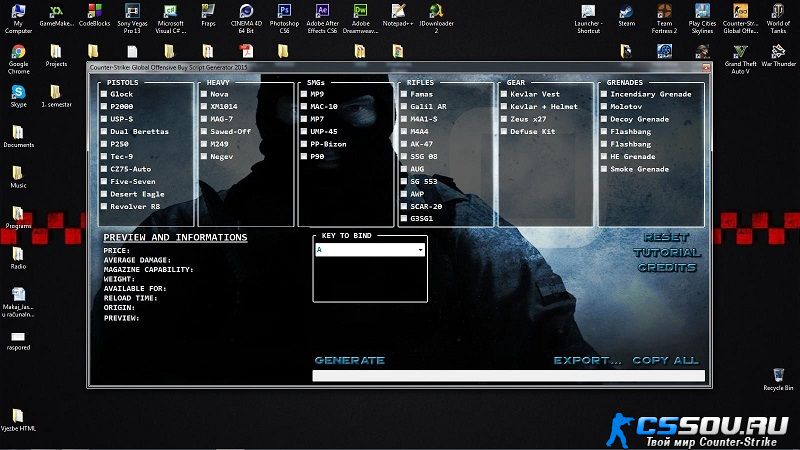Open the Documents folder icon

coord(18,136)
